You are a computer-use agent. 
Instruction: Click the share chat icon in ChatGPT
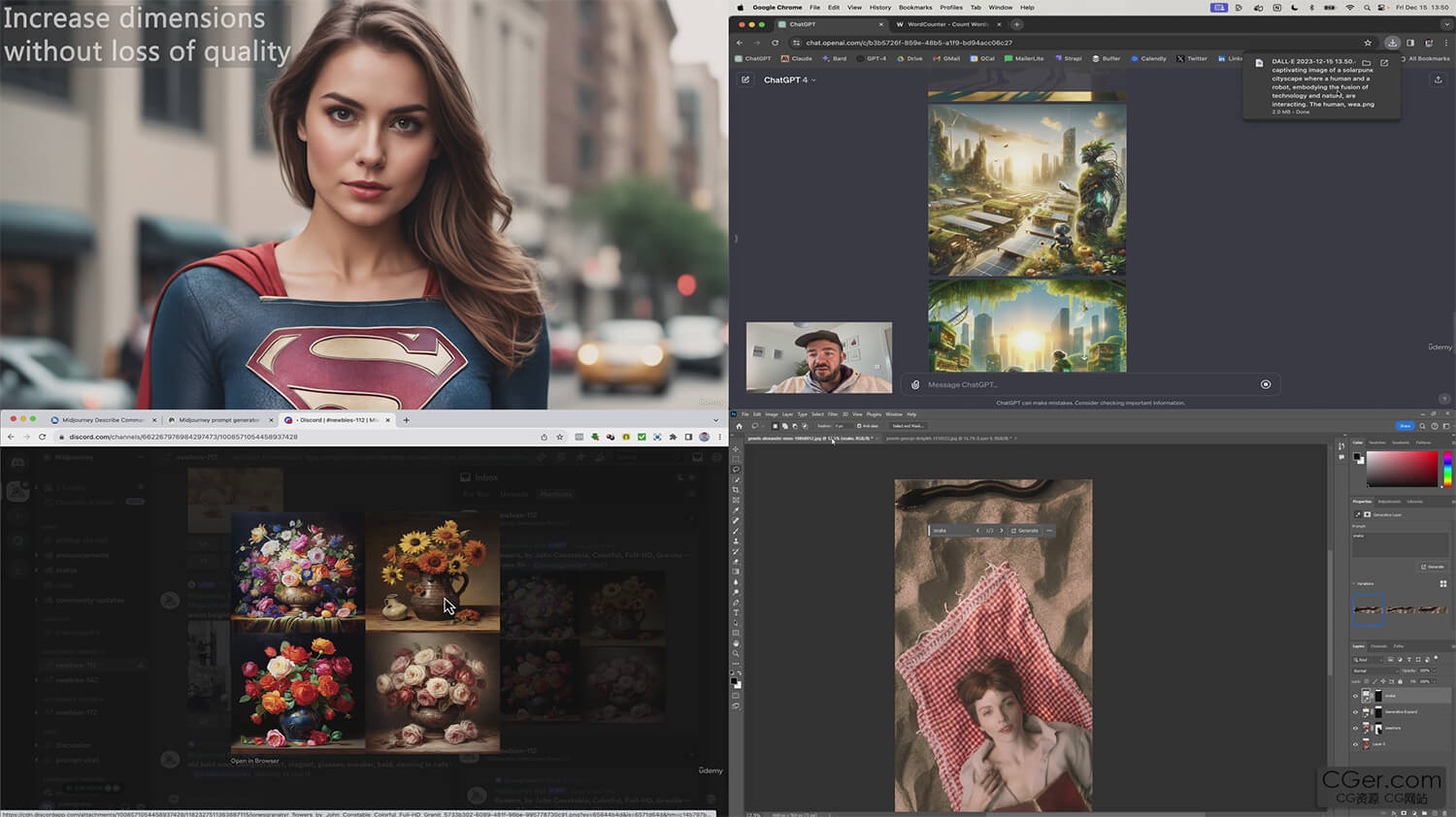pos(1439,80)
